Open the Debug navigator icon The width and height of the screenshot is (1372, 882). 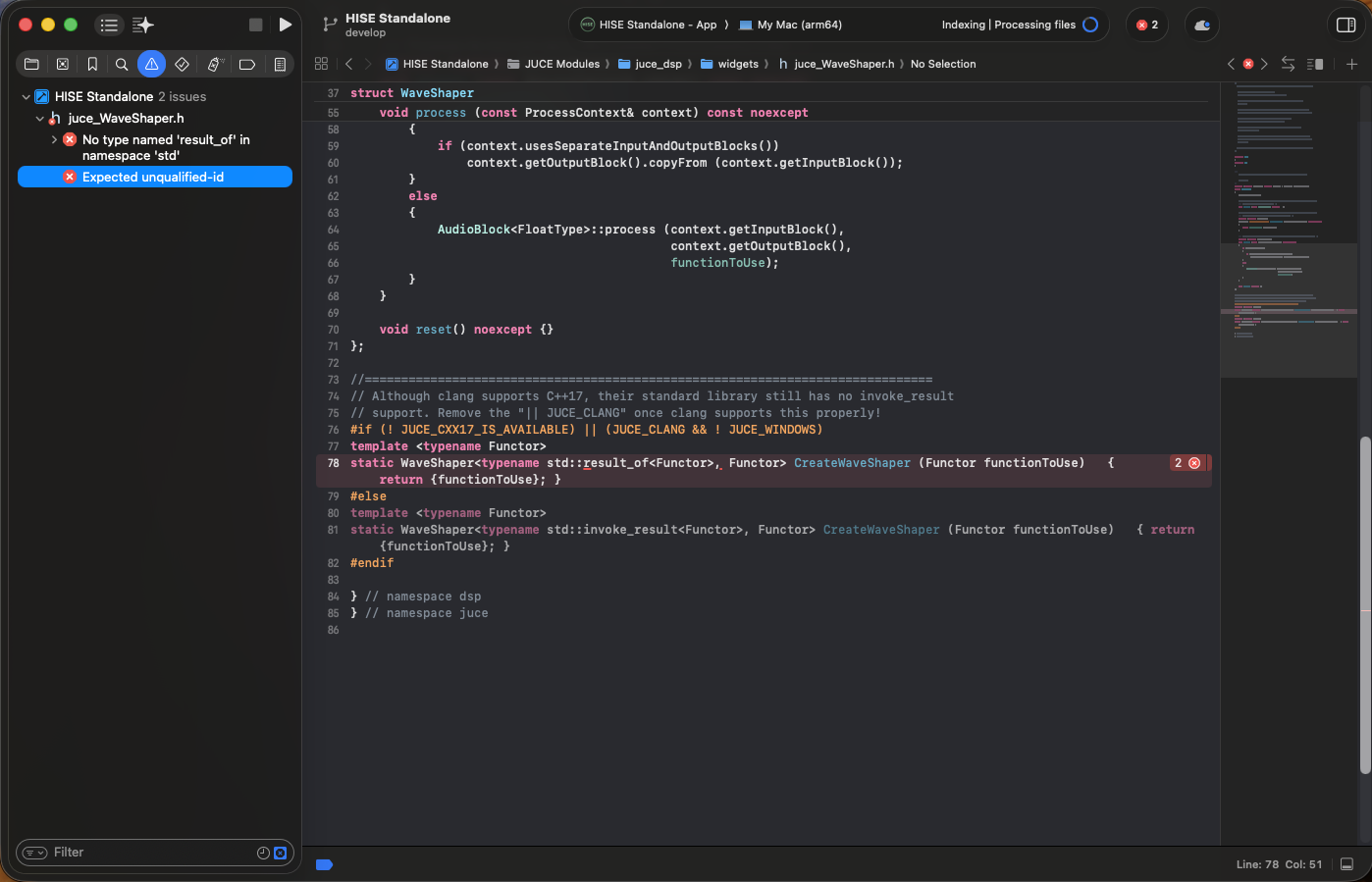(212, 63)
